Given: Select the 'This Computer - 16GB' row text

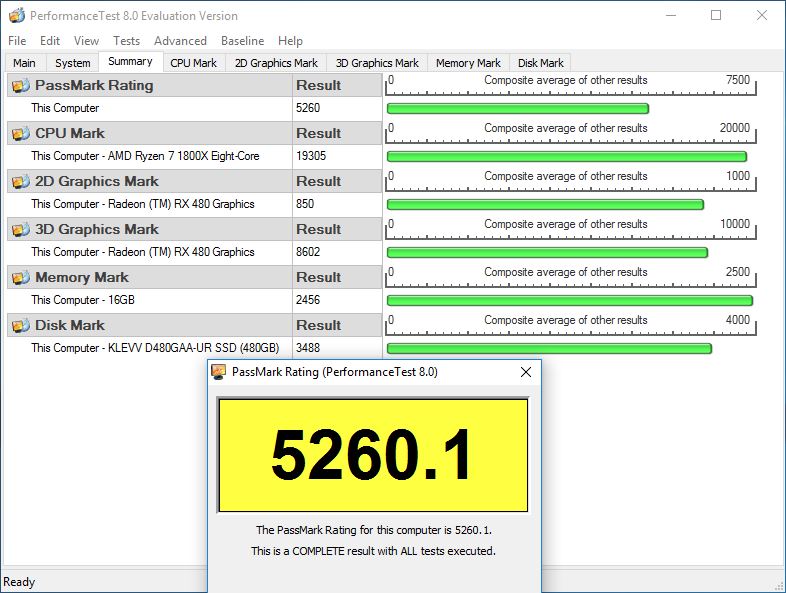Looking at the screenshot, I should [x=83, y=300].
